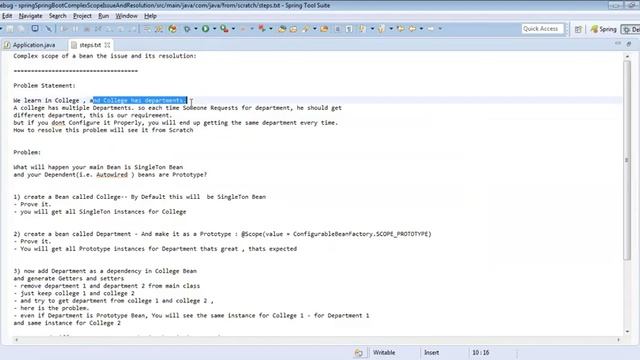Switch to the Spring perspective
Screen dimensions: 640x360
603,29
